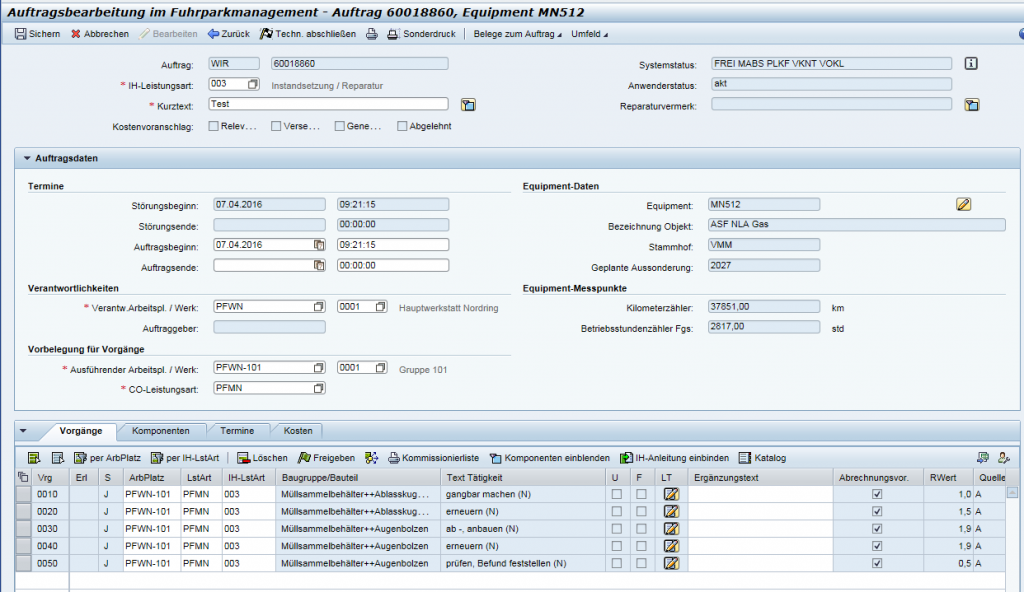Collapse the Auftragsdaten section
This screenshot has width=1024, height=592.
click(x=27, y=158)
